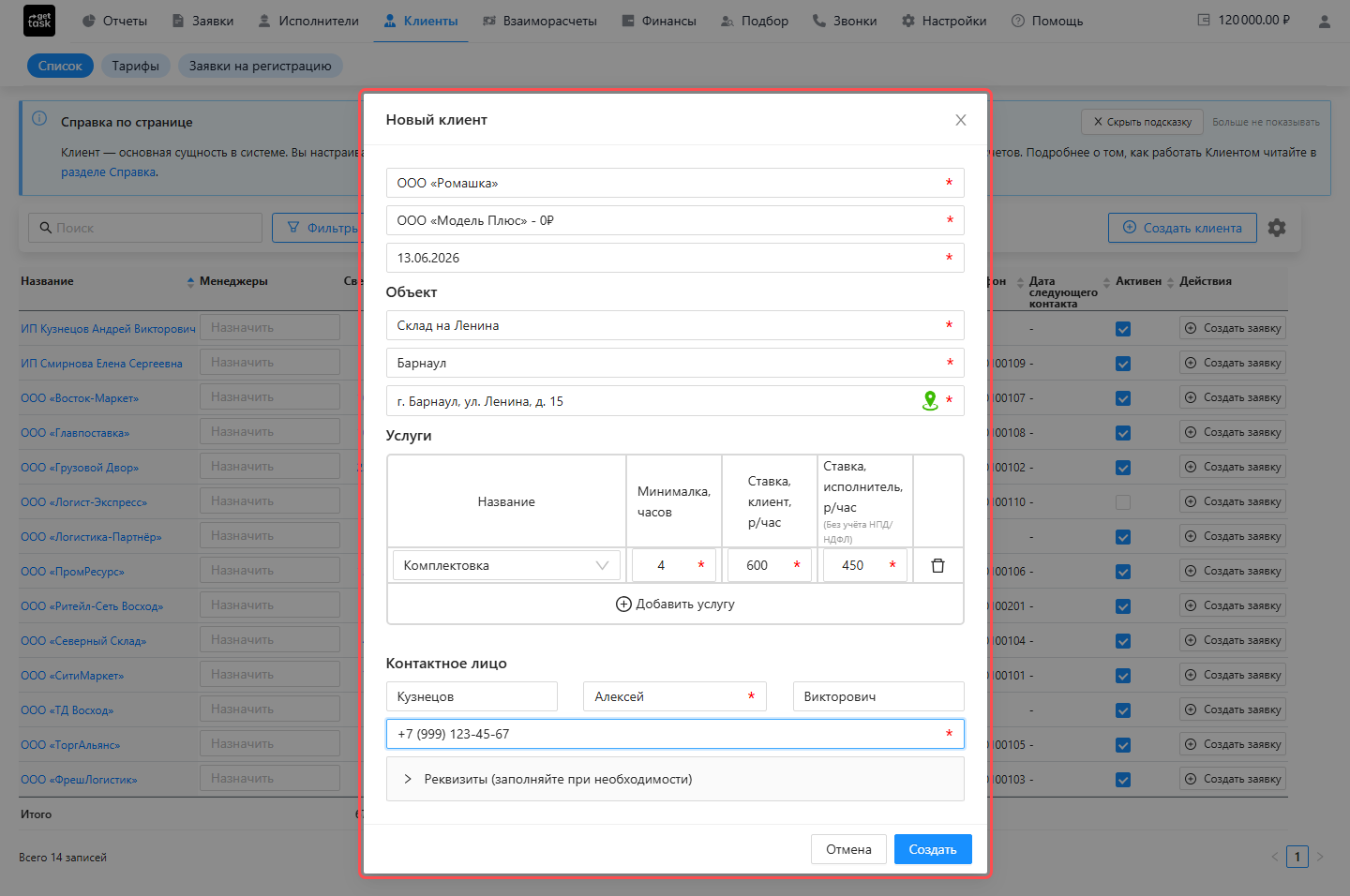Open the раздел Справка link
The width and height of the screenshot is (1350, 896).
click(109, 172)
